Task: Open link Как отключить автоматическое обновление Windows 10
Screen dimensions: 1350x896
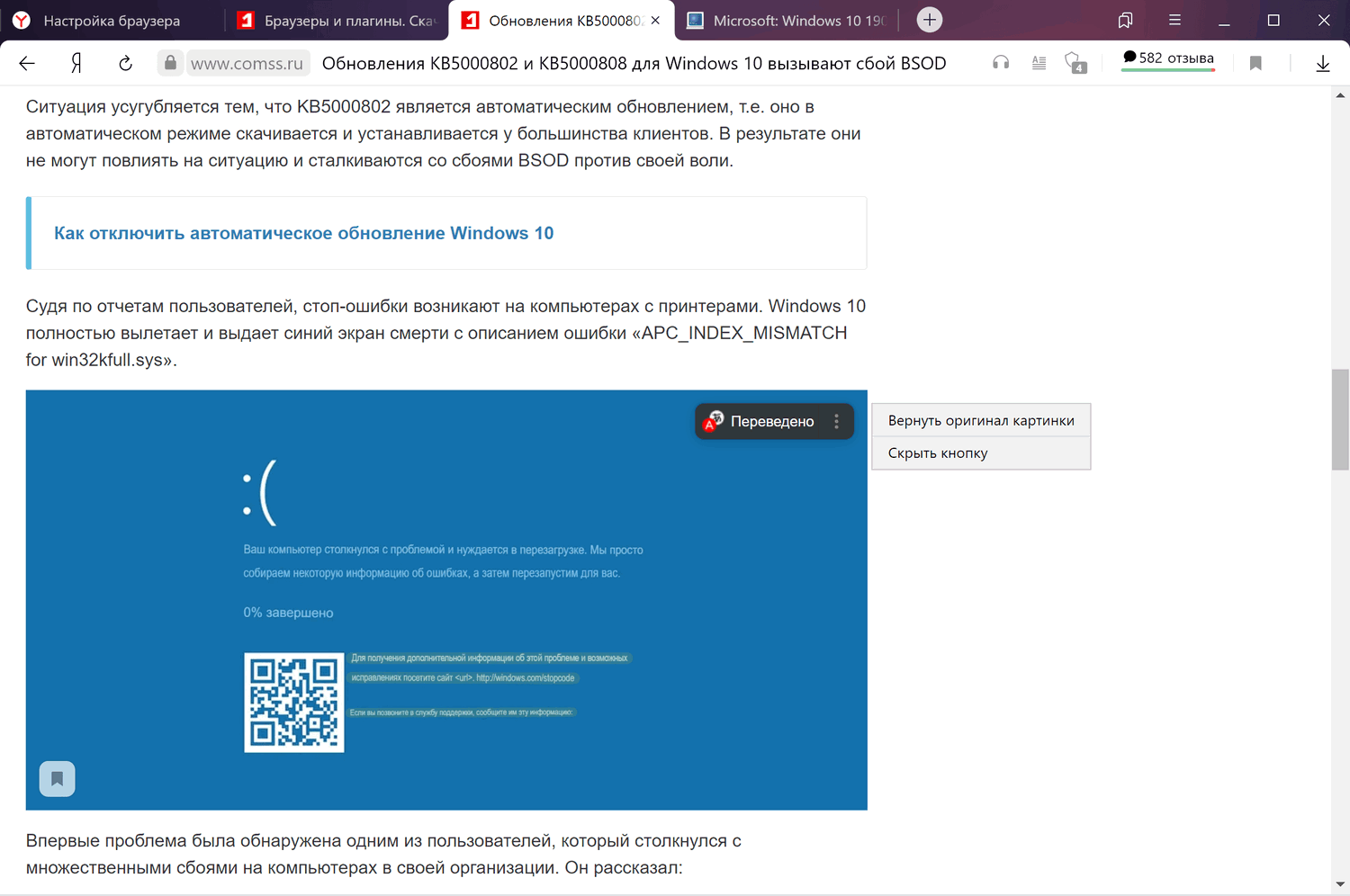Action: point(304,233)
